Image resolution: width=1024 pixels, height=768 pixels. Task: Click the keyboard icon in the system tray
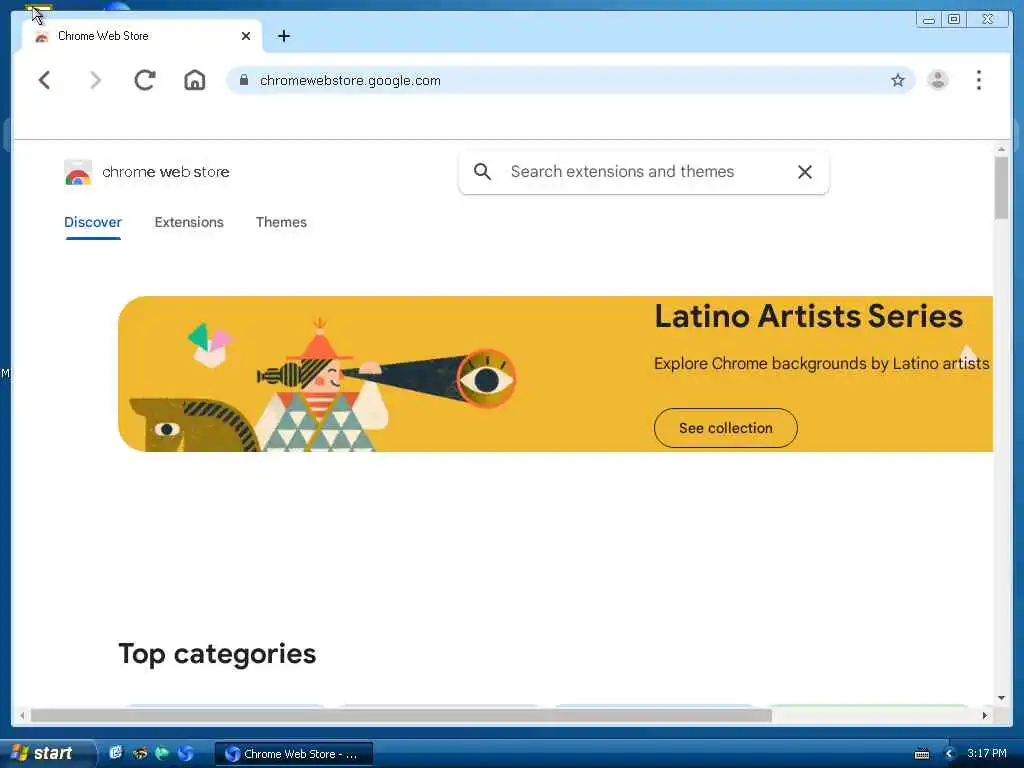pyautogui.click(x=921, y=754)
